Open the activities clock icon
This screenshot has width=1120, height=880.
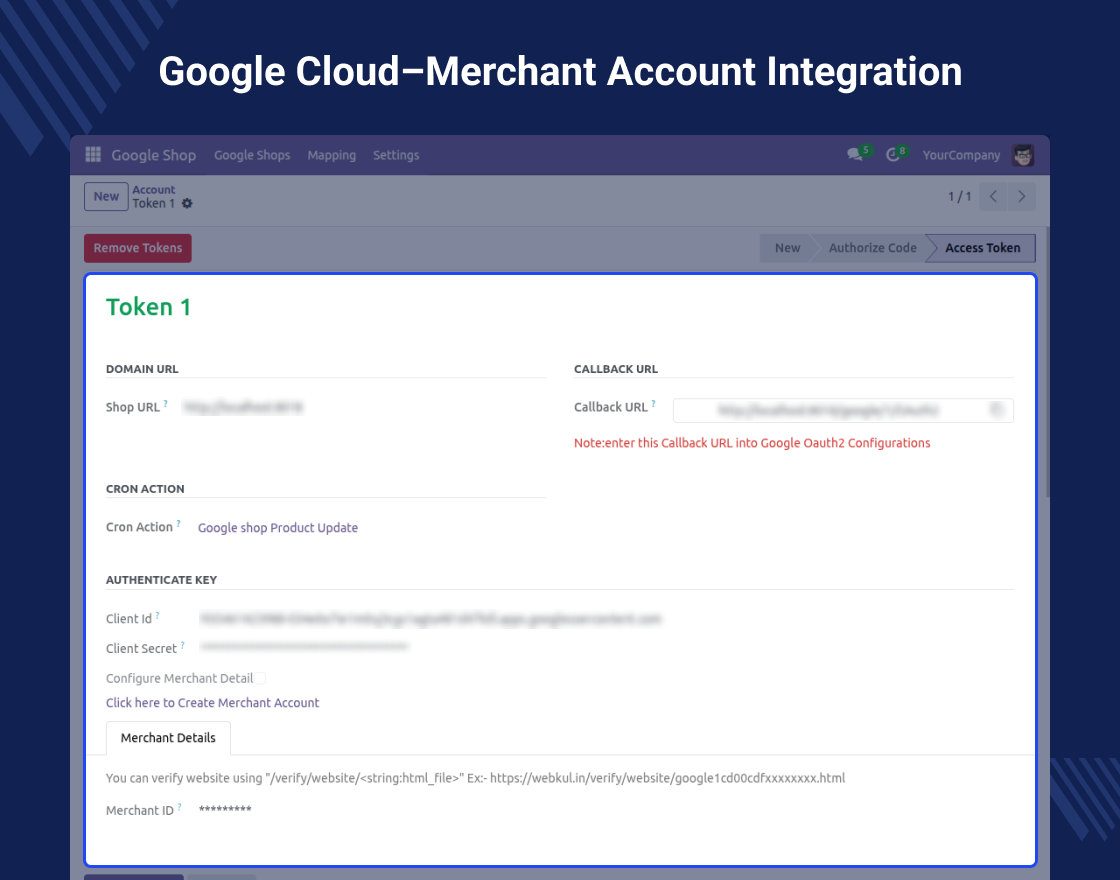[892, 155]
